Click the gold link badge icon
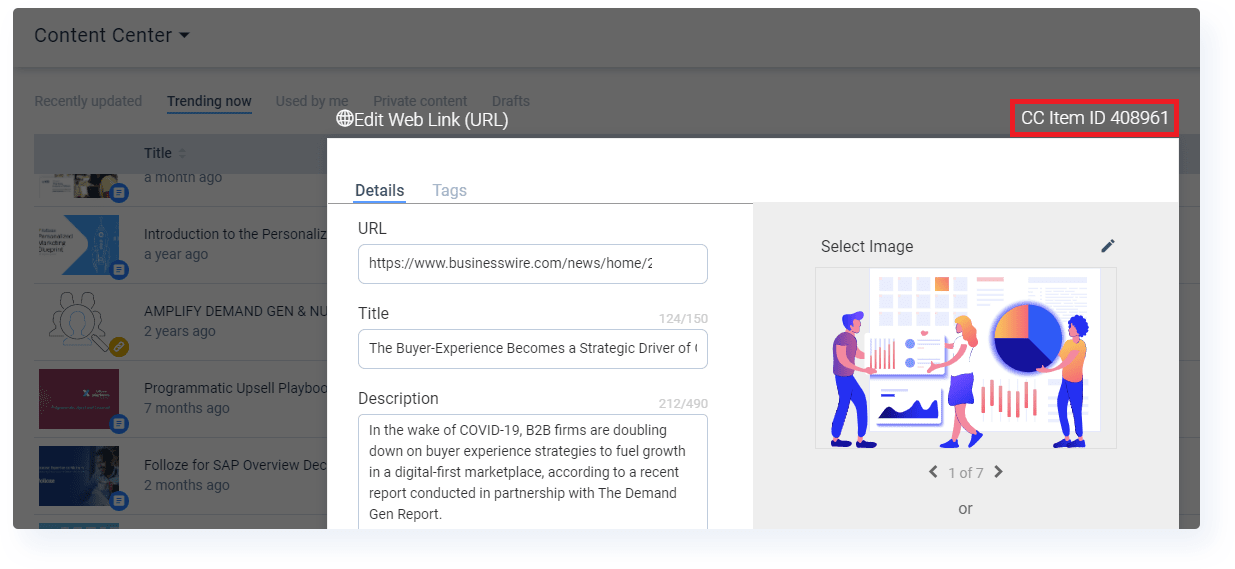Image resolution: width=1235 pixels, height=569 pixels. pyautogui.click(x=119, y=346)
